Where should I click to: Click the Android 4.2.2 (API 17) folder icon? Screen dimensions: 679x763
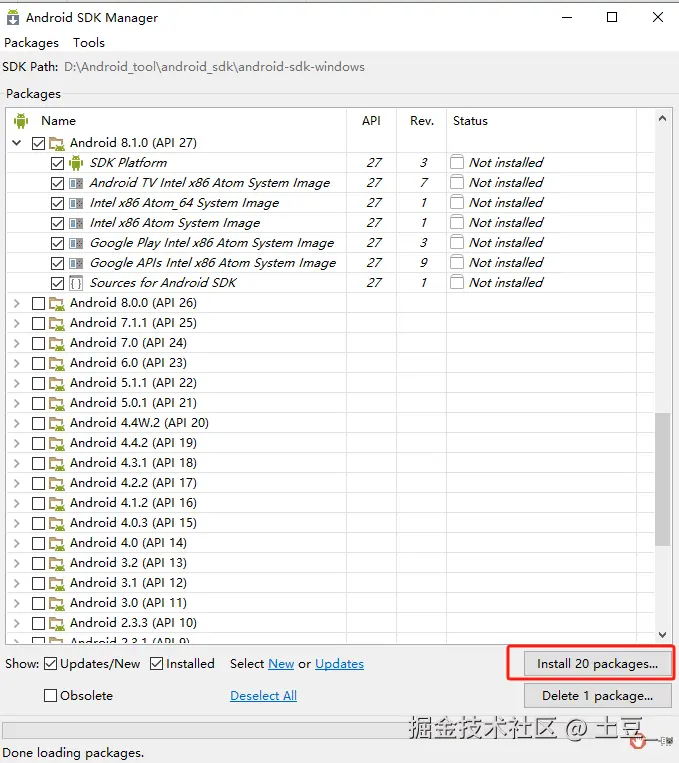[x=57, y=483]
